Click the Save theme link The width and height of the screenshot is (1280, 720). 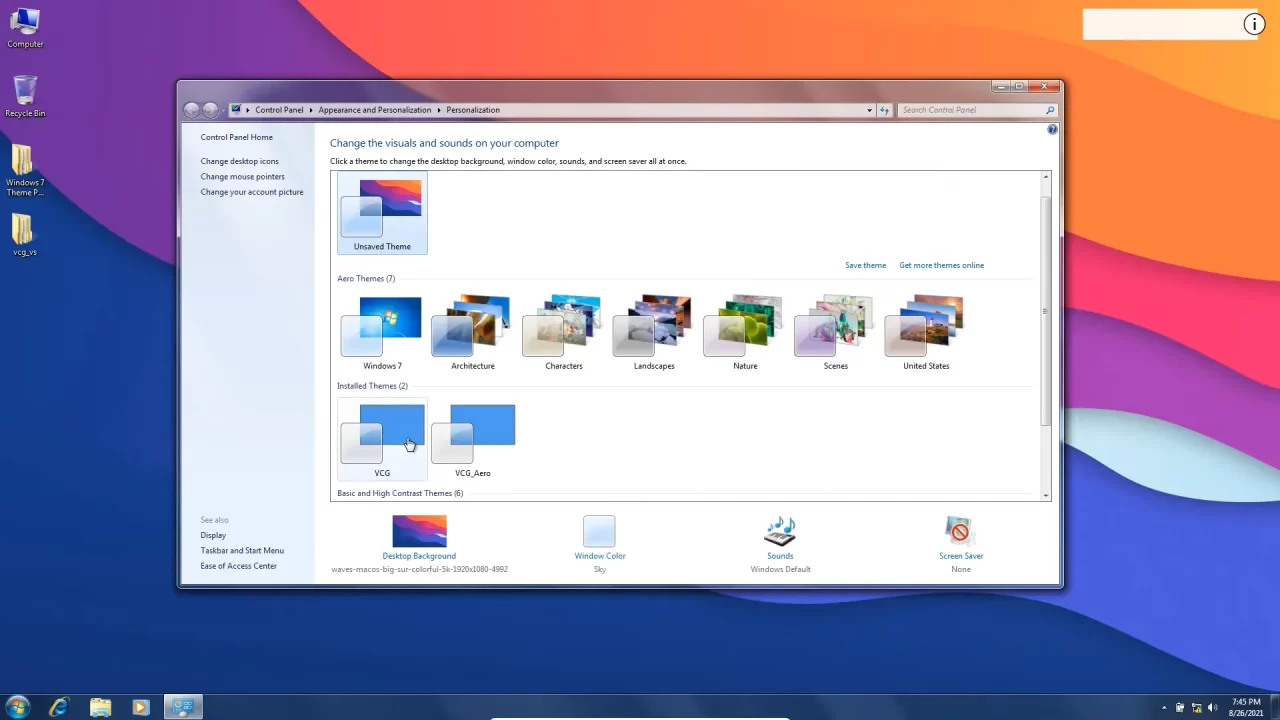[865, 265]
